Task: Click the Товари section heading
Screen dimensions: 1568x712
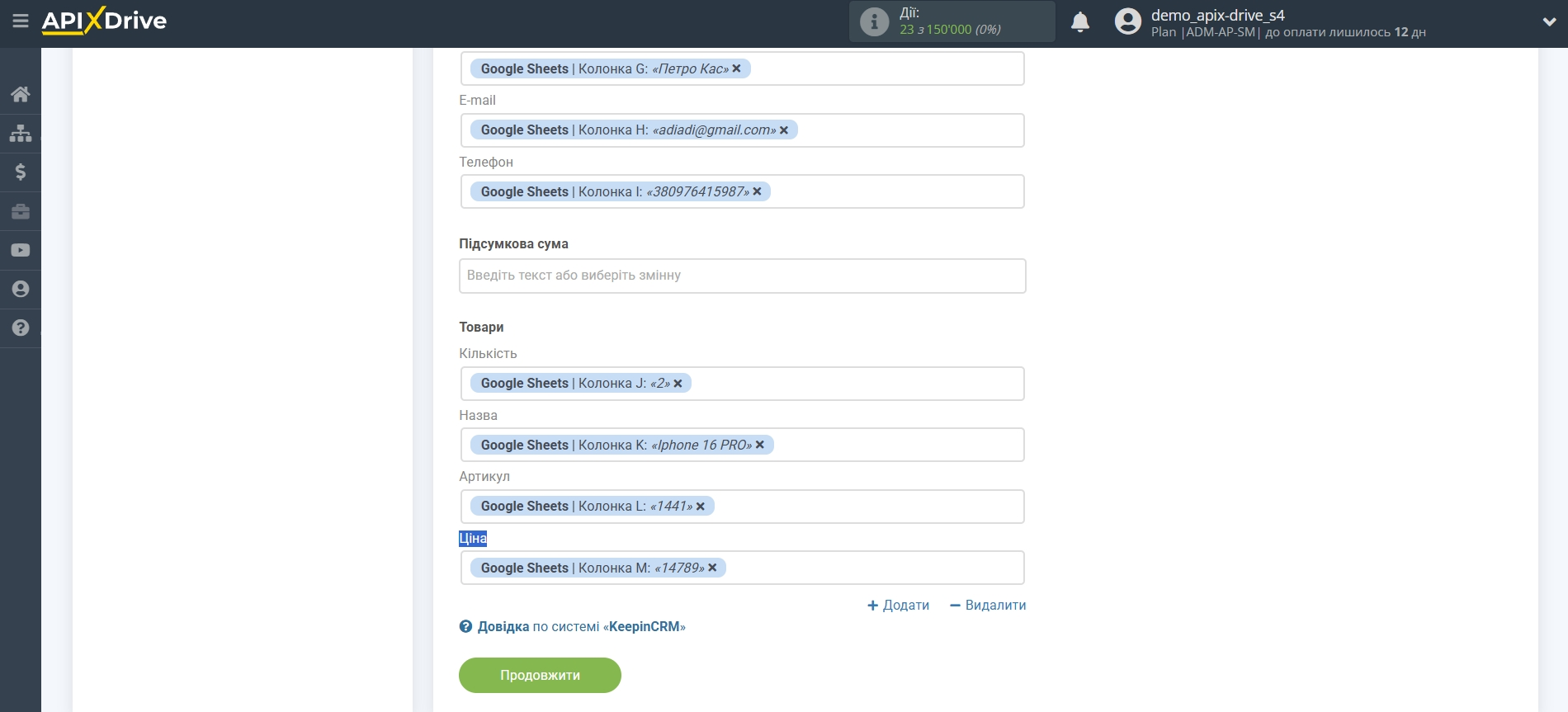Action: [x=481, y=327]
